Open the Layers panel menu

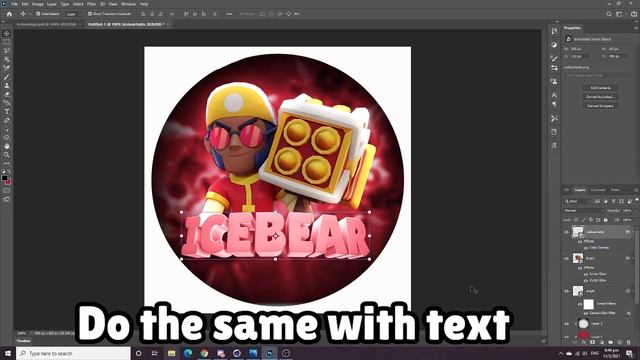pos(636,190)
